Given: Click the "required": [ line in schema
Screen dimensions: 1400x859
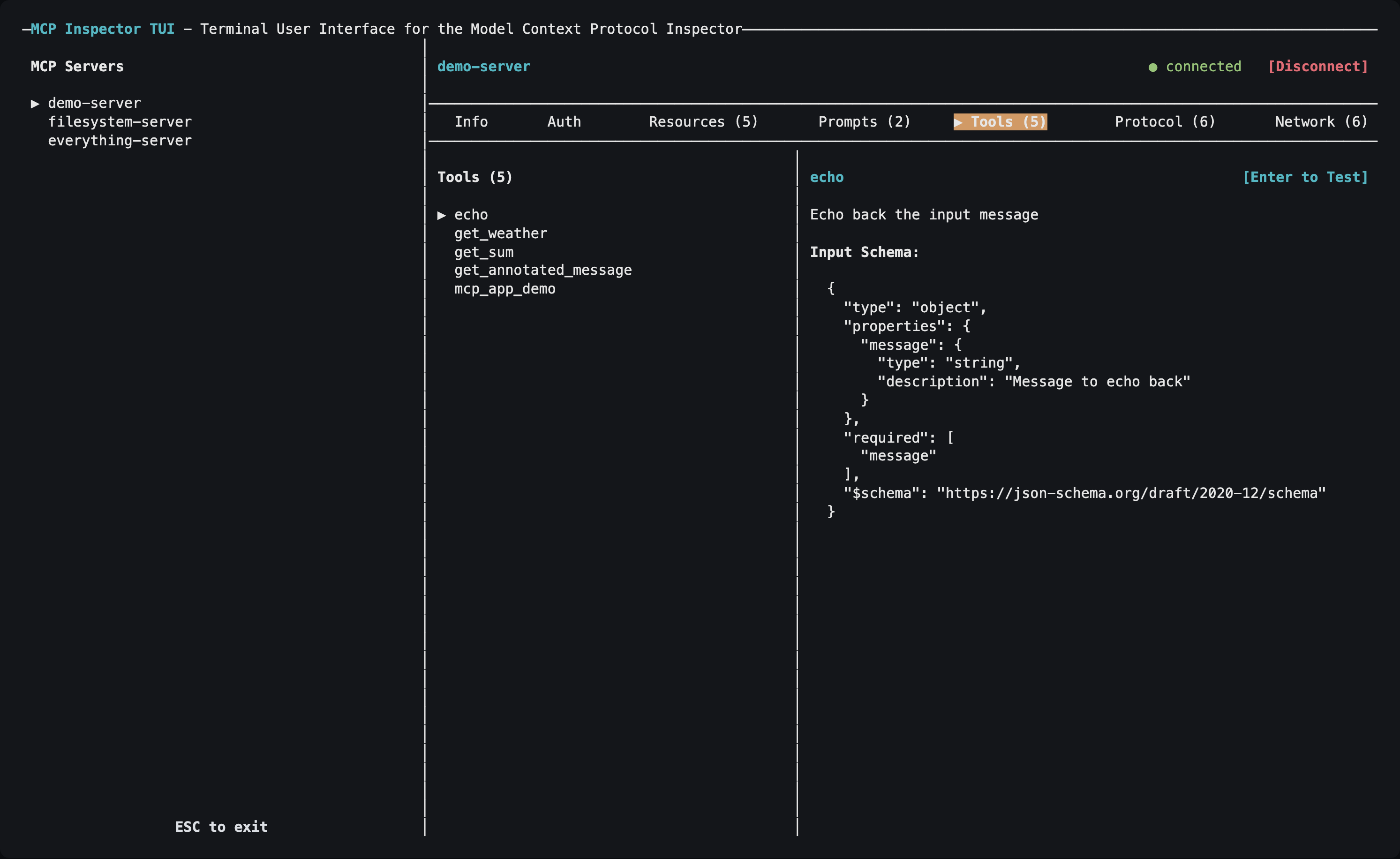Looking at the screenshot, I should point(898,438).
